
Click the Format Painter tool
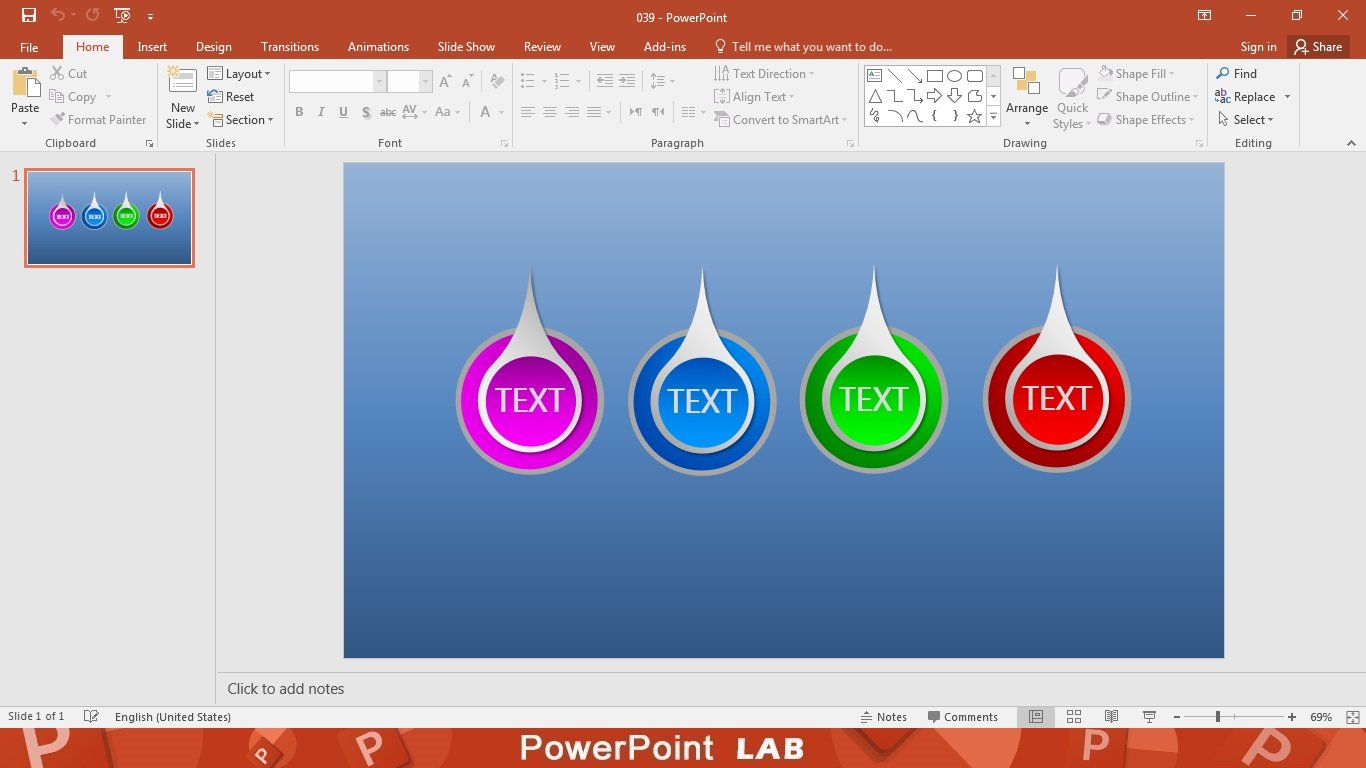point(98,120)
